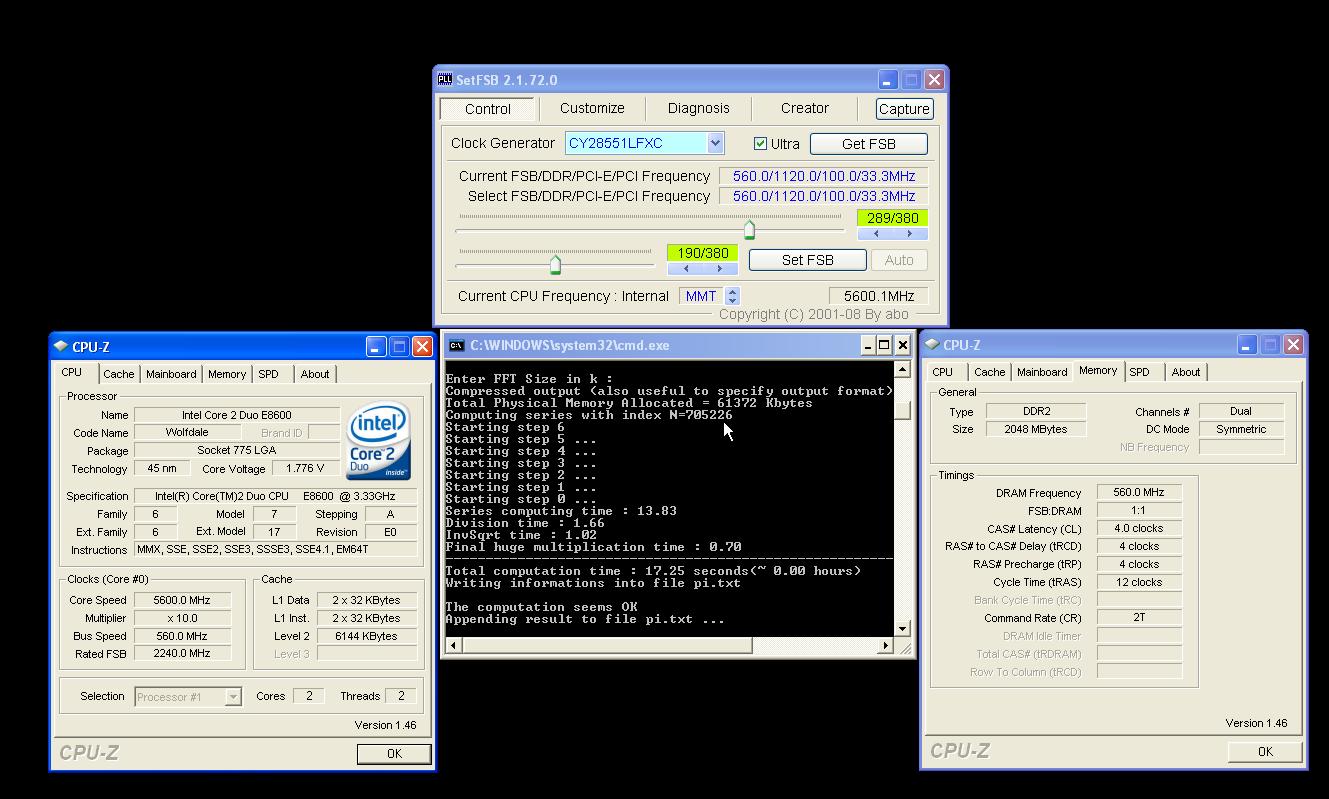
Task: Click the cmd window scroll down arrow
Action: coord(902,628)
